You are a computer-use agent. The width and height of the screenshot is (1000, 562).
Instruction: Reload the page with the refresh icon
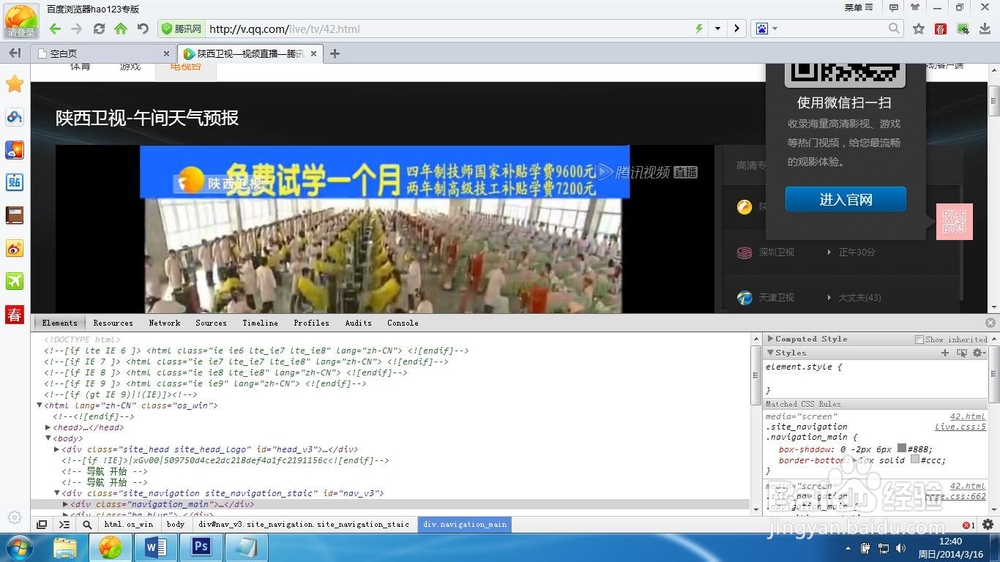99,29
